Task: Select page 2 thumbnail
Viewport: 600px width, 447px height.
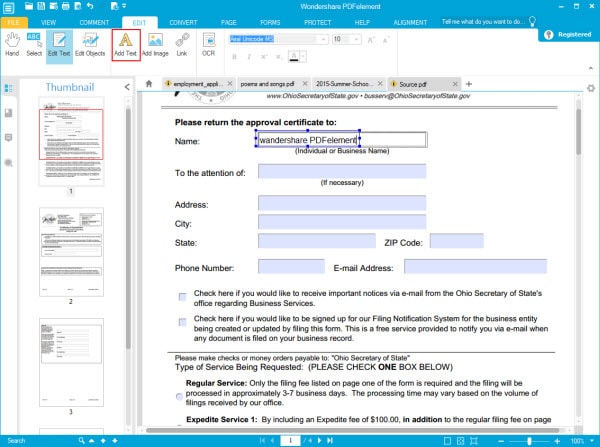Action: (x=71, y=252)
